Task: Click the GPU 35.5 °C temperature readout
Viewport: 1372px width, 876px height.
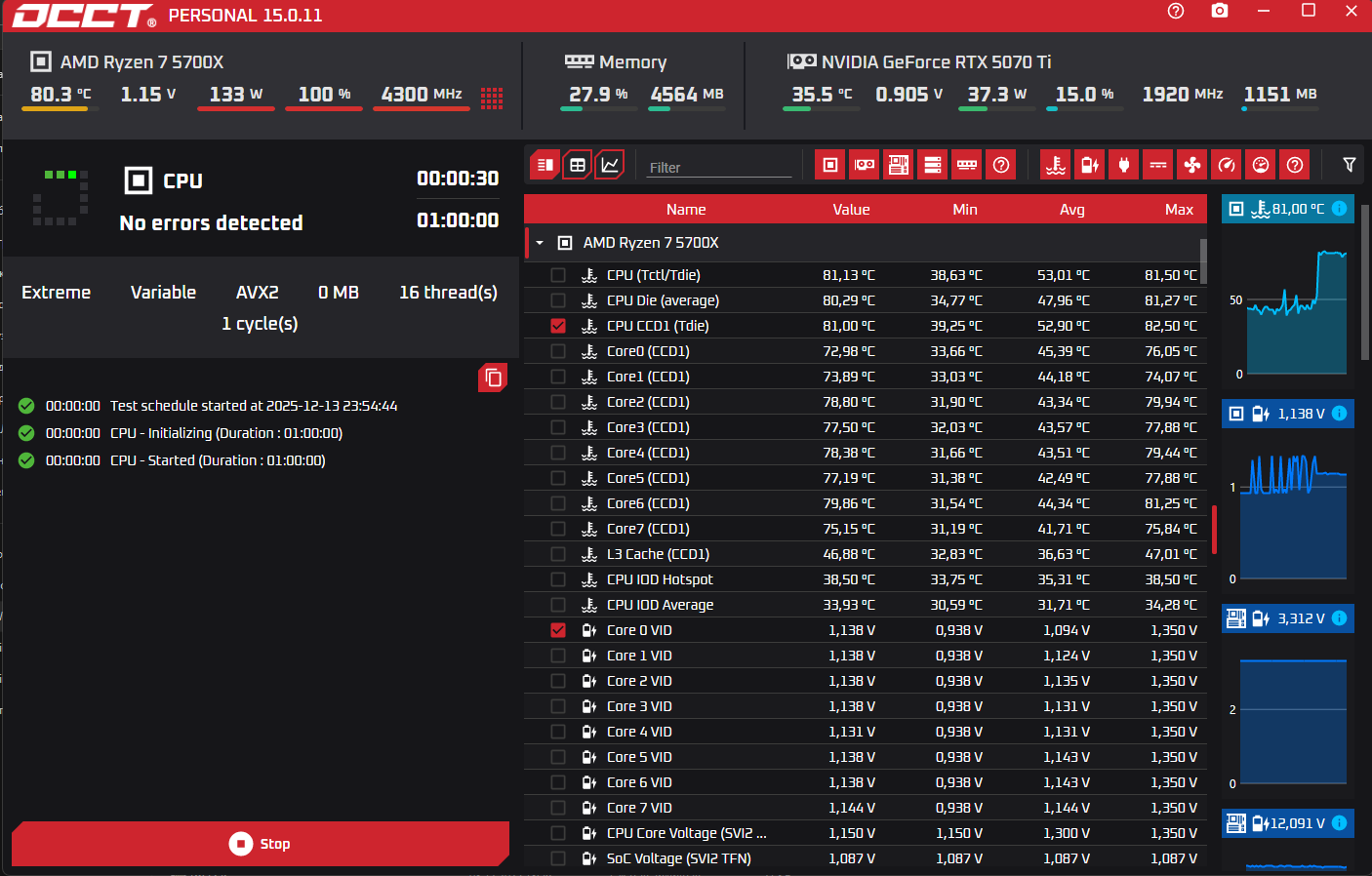Action: [822, 95]
